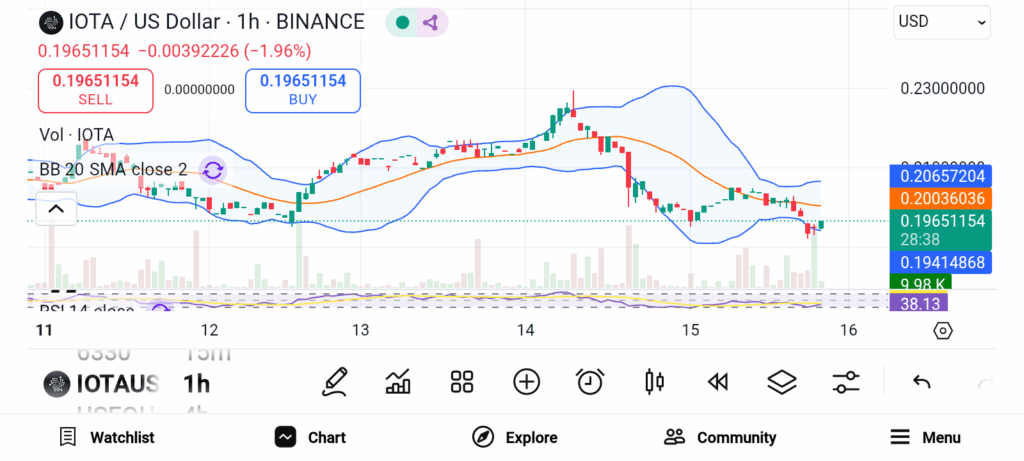Select the pencil drawing tool
The width and height of the screenshot is (1024, 461).
(336, 381)
